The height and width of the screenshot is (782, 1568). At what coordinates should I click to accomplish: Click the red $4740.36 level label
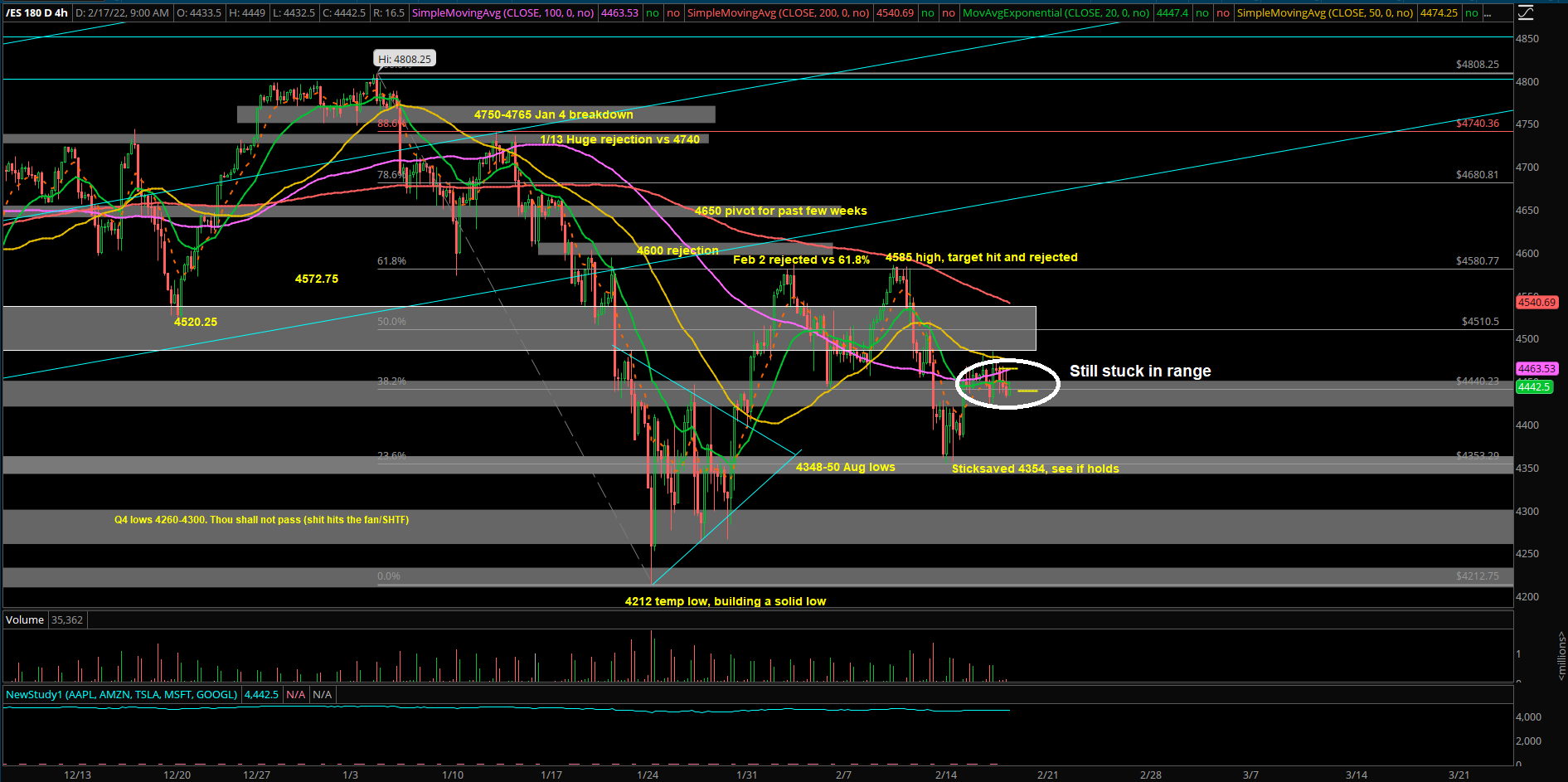[x=1478, y=123]
